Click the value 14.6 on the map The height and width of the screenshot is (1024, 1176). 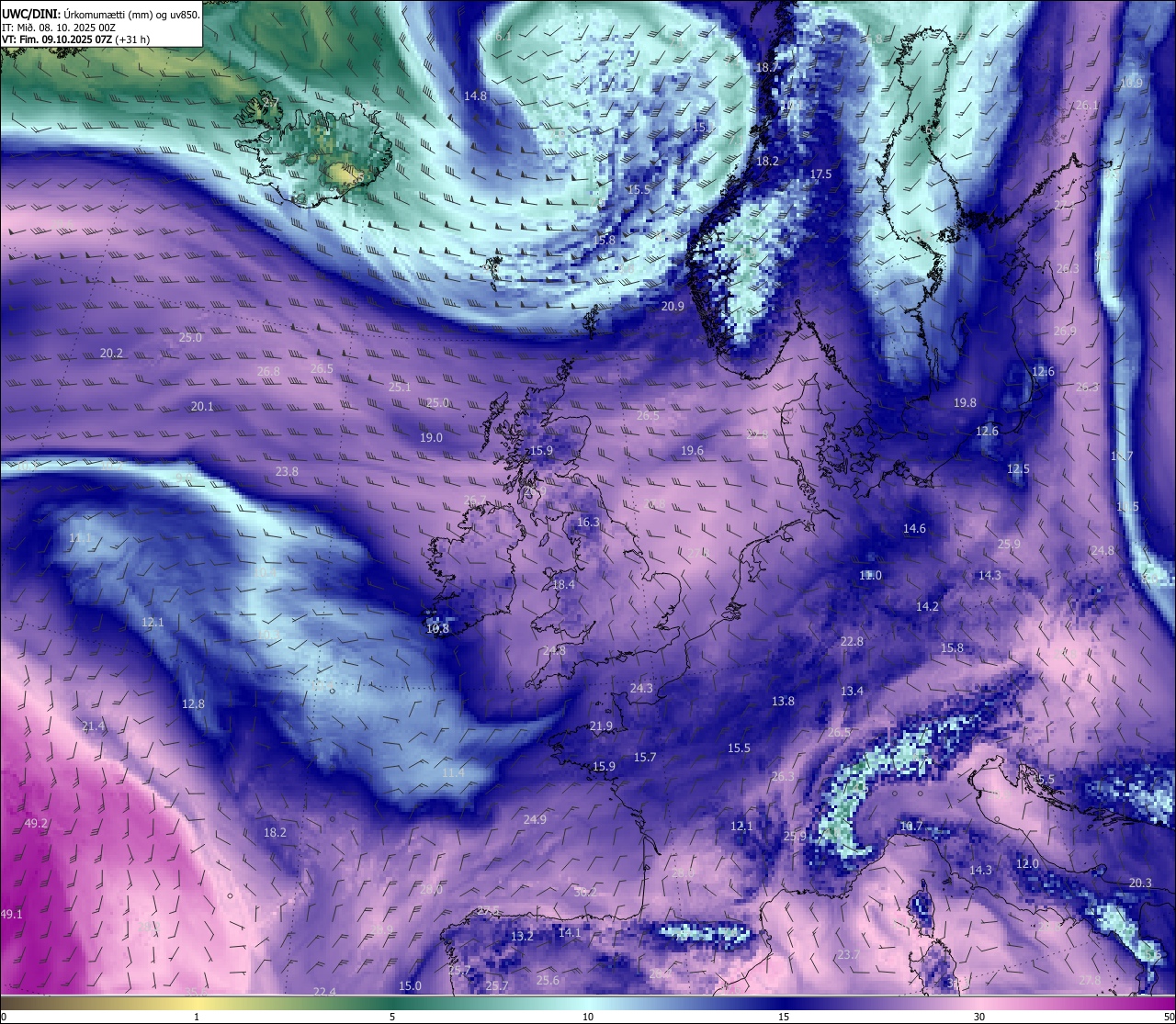point(914,528)
